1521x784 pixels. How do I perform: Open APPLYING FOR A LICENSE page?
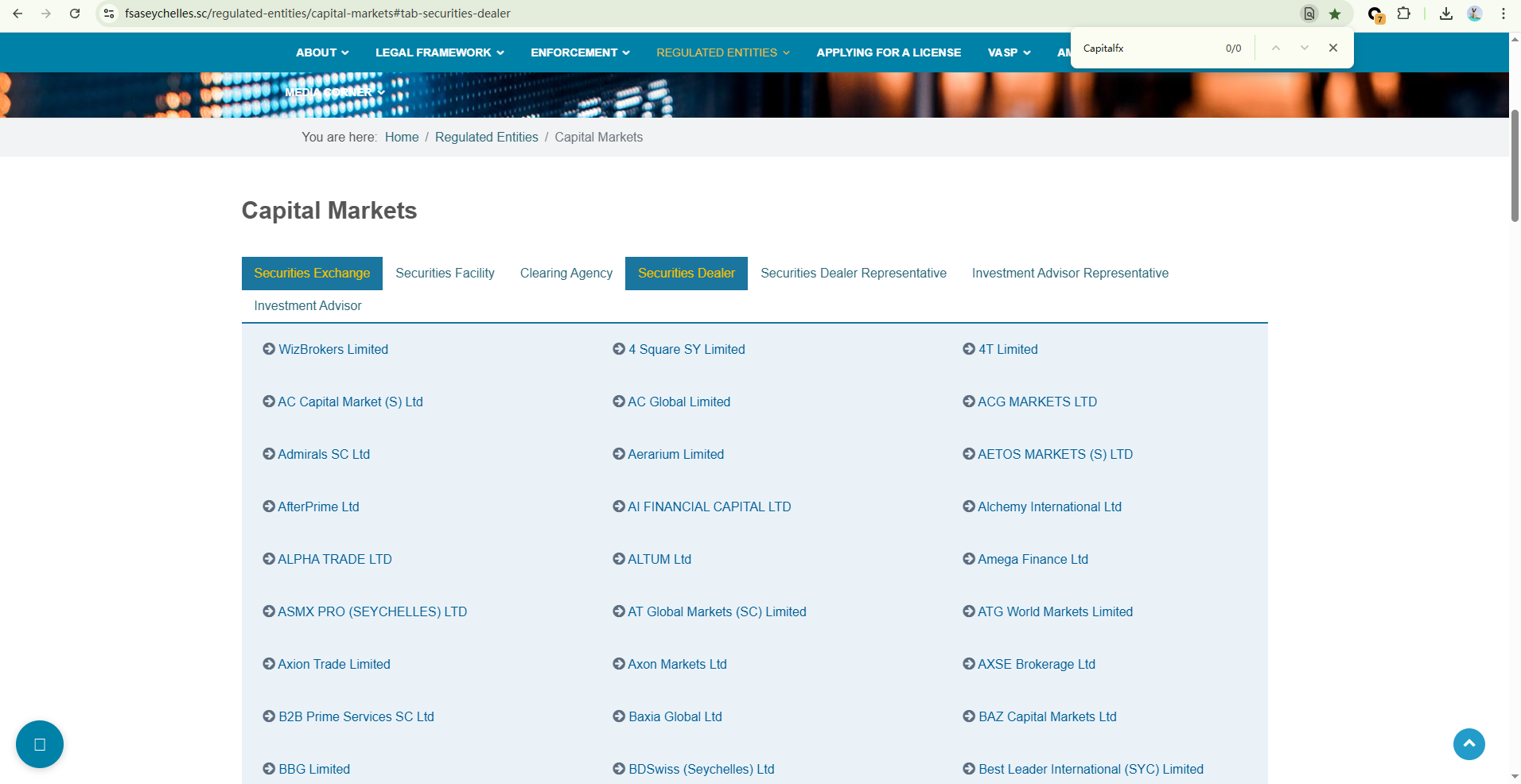[x=889, y=52]
